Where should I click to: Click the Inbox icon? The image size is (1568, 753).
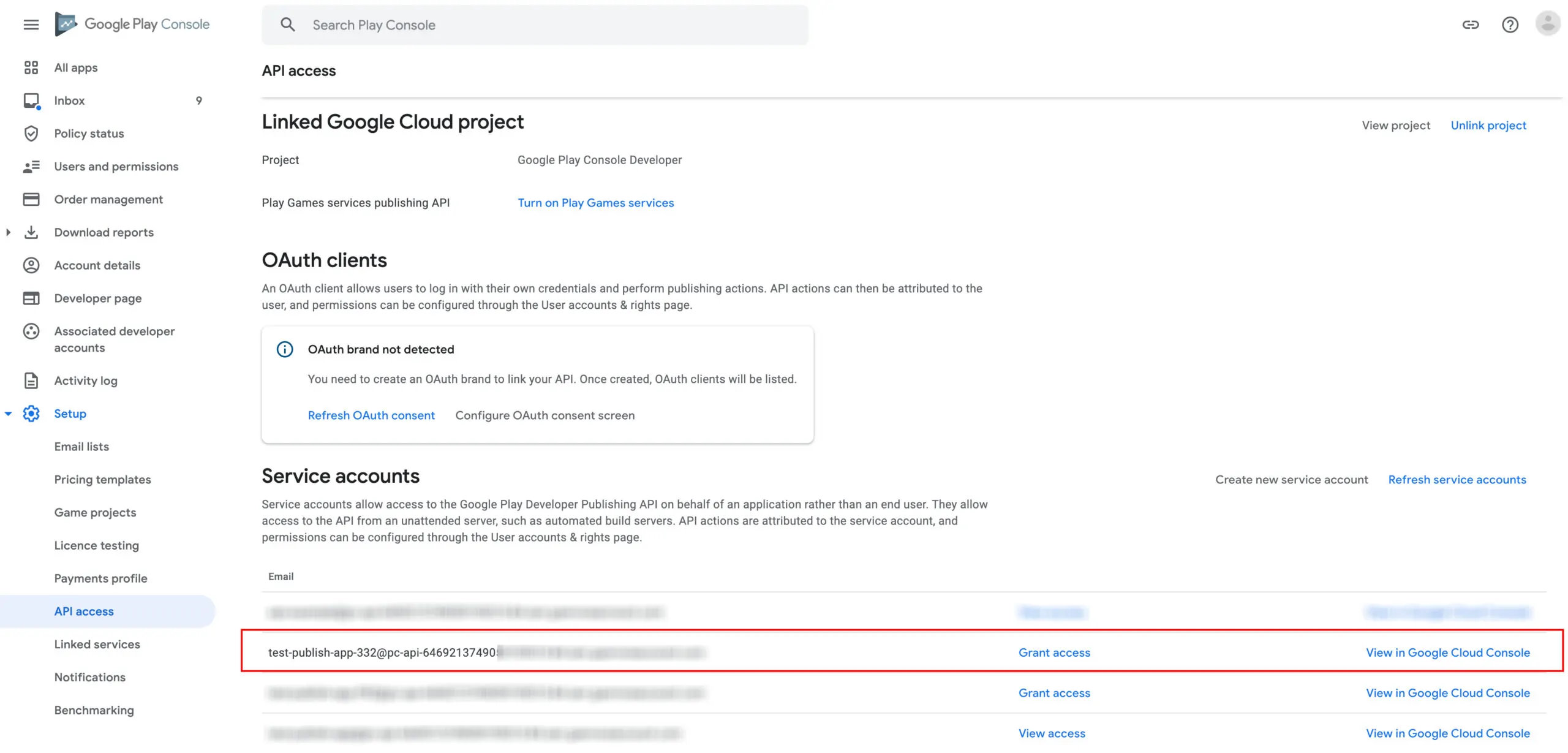(x=31, y=100)
